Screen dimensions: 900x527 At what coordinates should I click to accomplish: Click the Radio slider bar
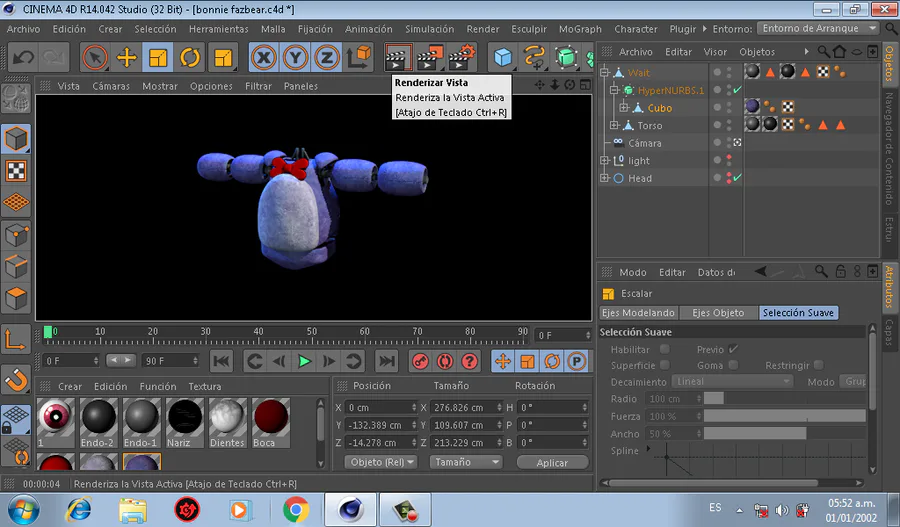785,398
